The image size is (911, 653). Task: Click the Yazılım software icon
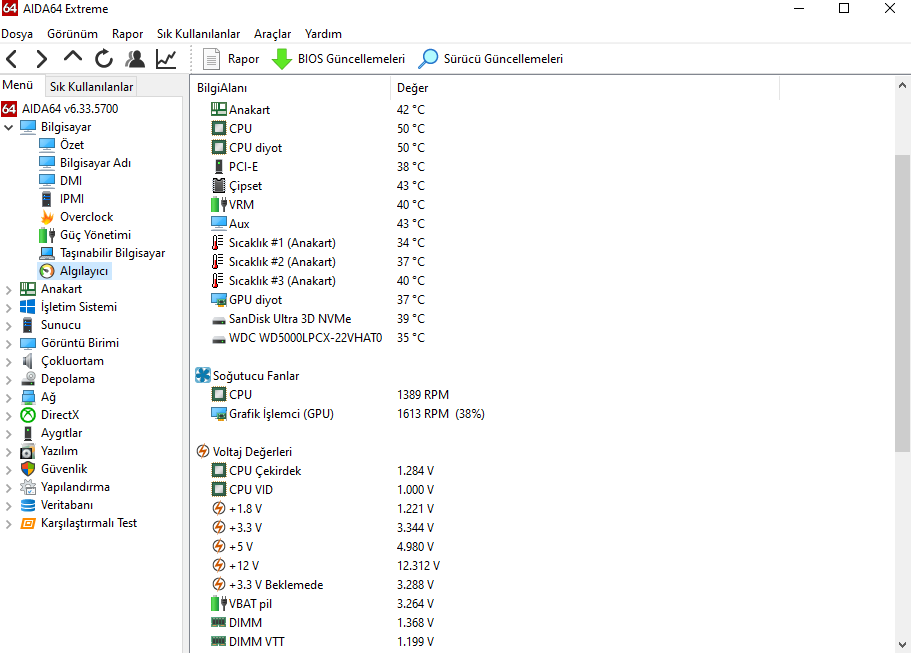[28, 451]
